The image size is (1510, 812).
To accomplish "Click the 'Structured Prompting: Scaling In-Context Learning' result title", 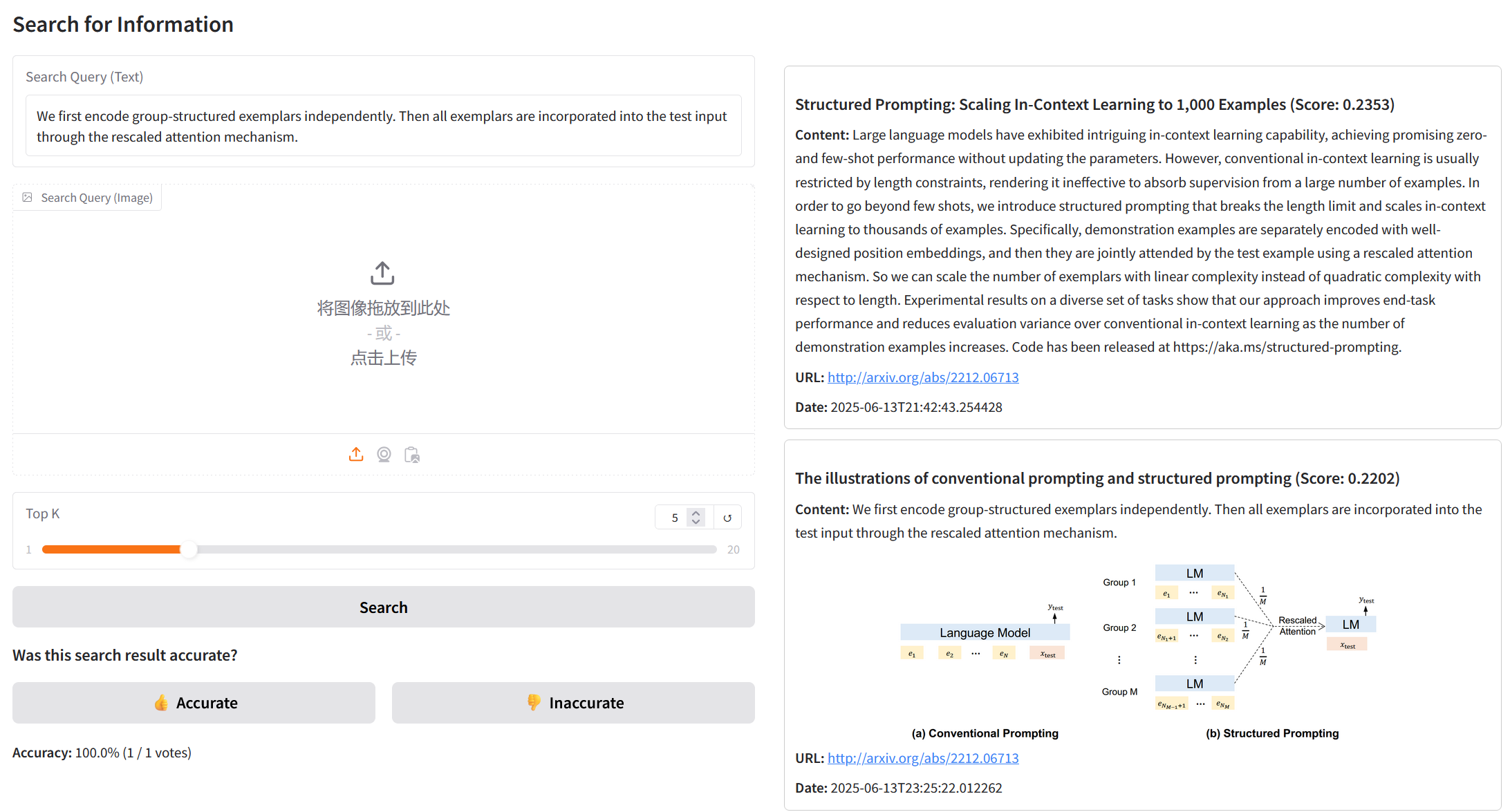I will point(1094,104).
